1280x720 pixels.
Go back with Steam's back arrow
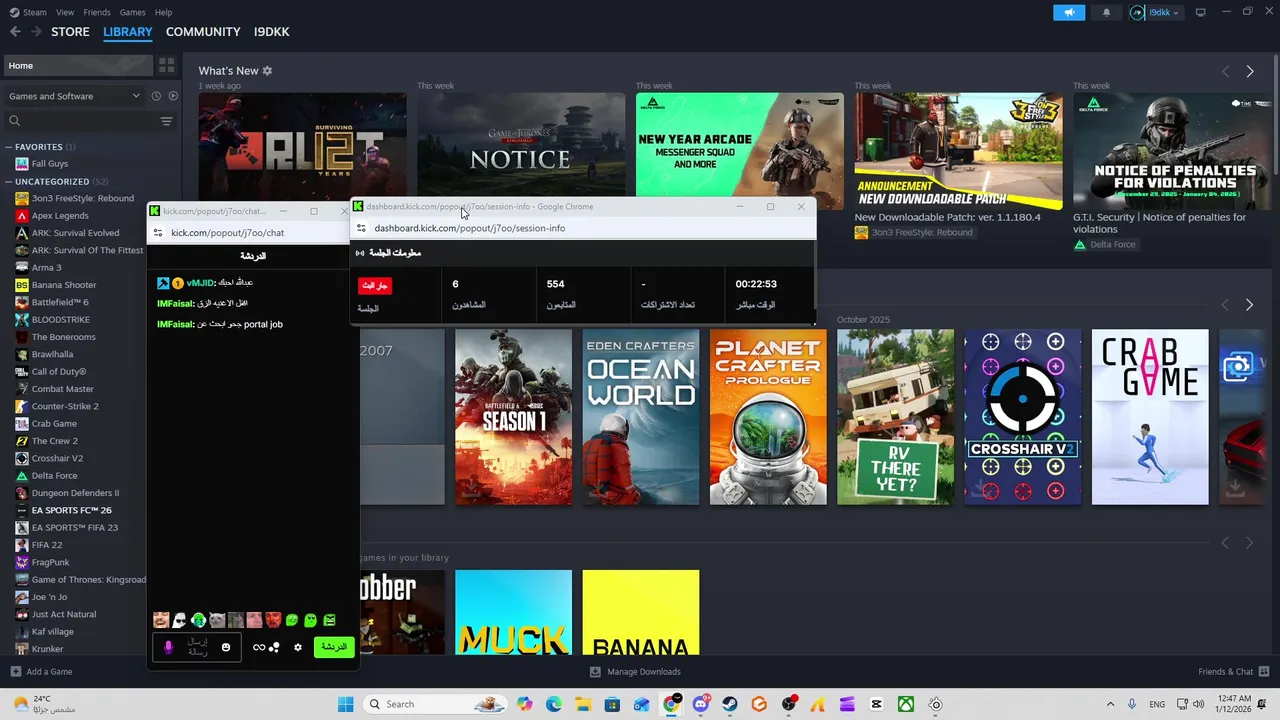click(x=15, y=32)
